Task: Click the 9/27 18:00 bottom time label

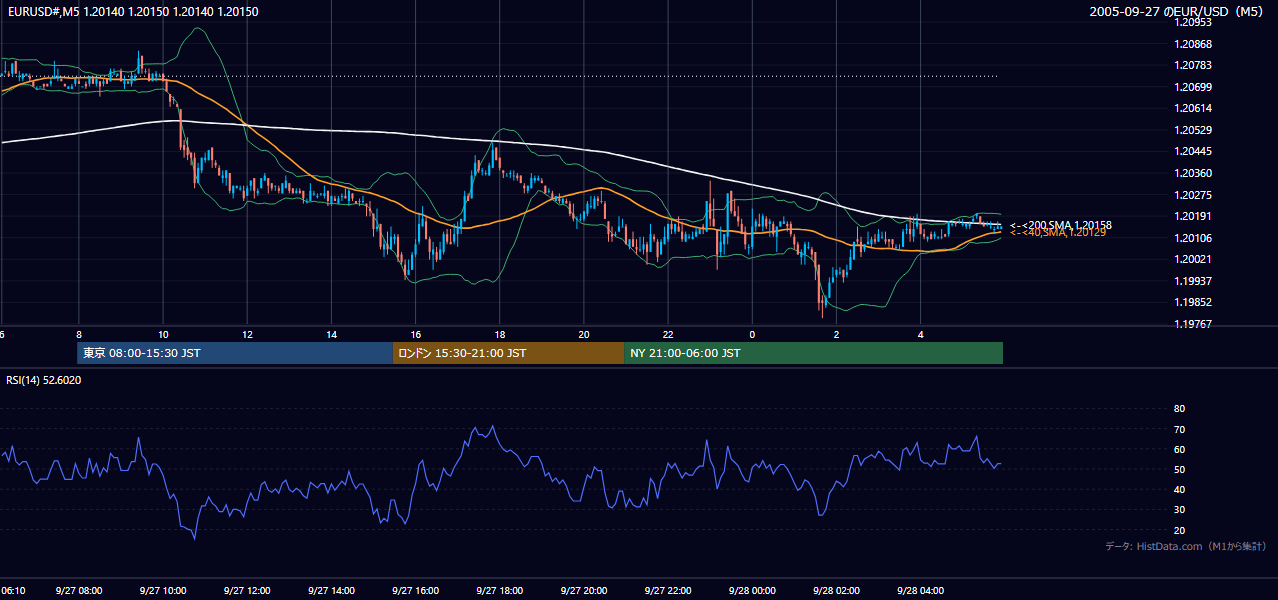Action: pos(499,591)
